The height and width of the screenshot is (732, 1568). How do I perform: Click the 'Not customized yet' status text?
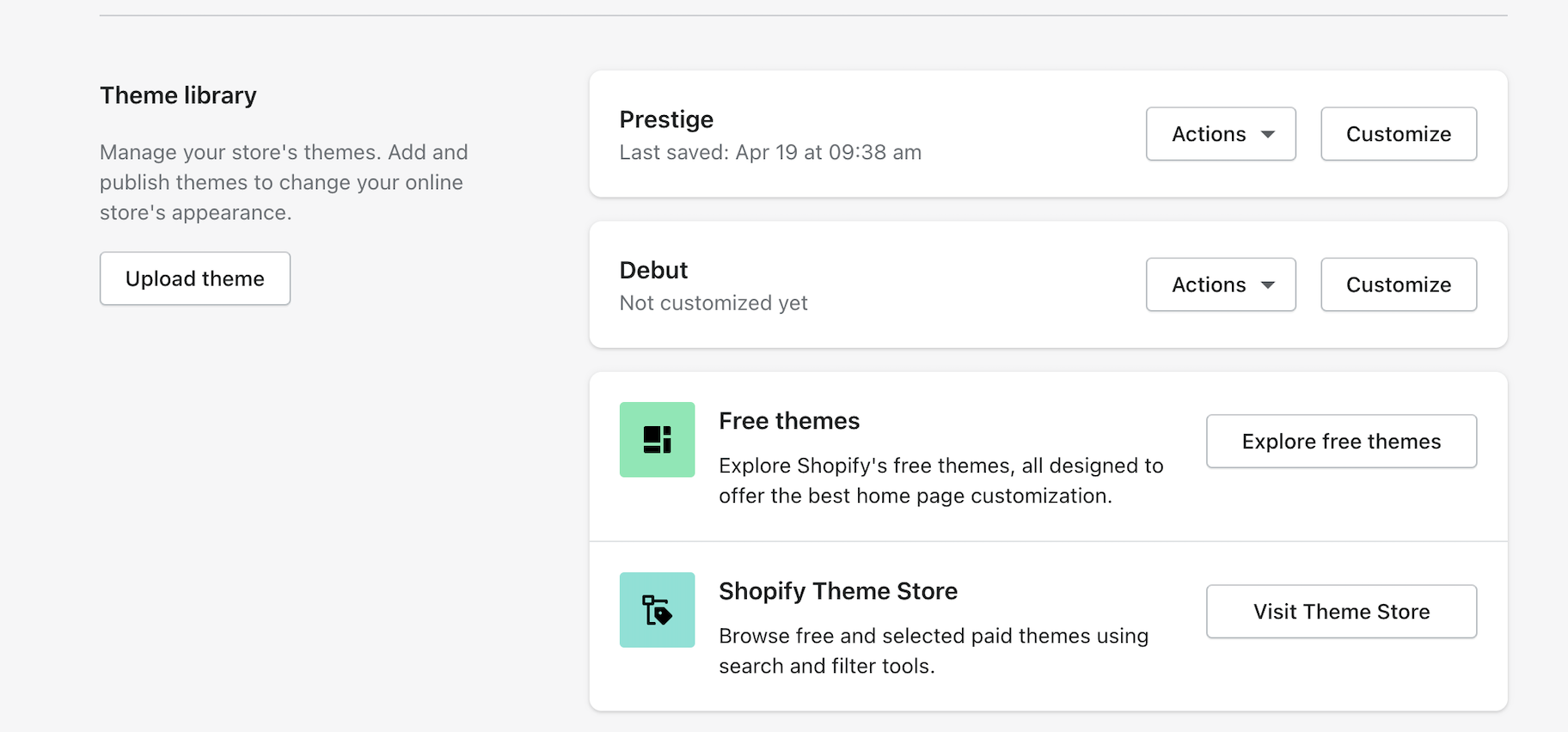click(713, 303)
